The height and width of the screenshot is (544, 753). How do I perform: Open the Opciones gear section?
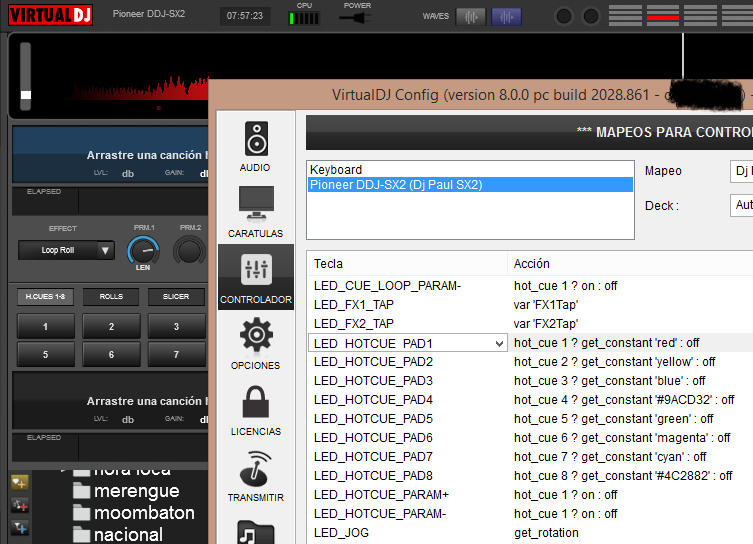click(x=256, y=343)
